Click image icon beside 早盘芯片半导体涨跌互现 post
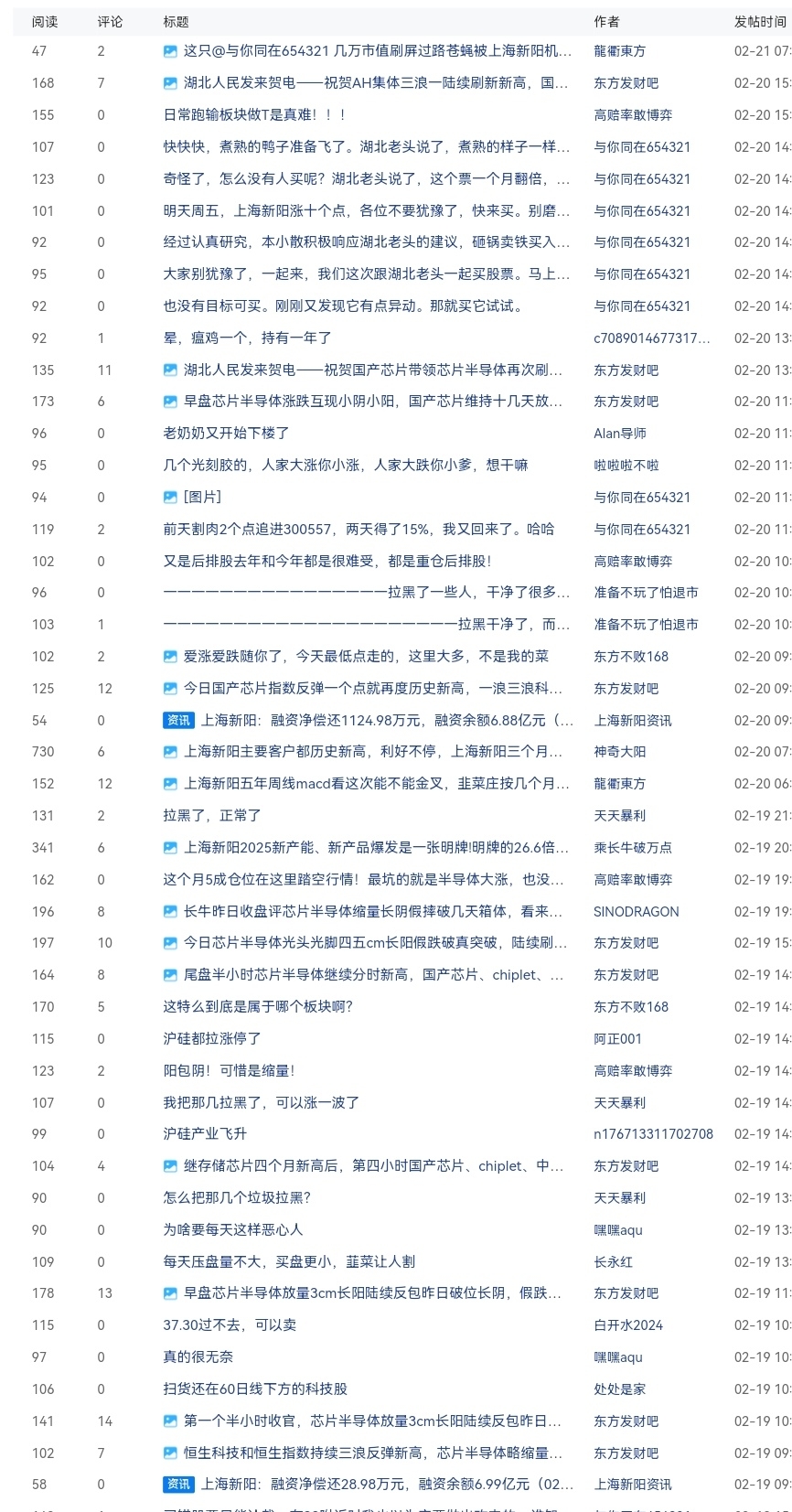Image resolution: width=792 pixels, height=1512 pixels. point(170,402)
